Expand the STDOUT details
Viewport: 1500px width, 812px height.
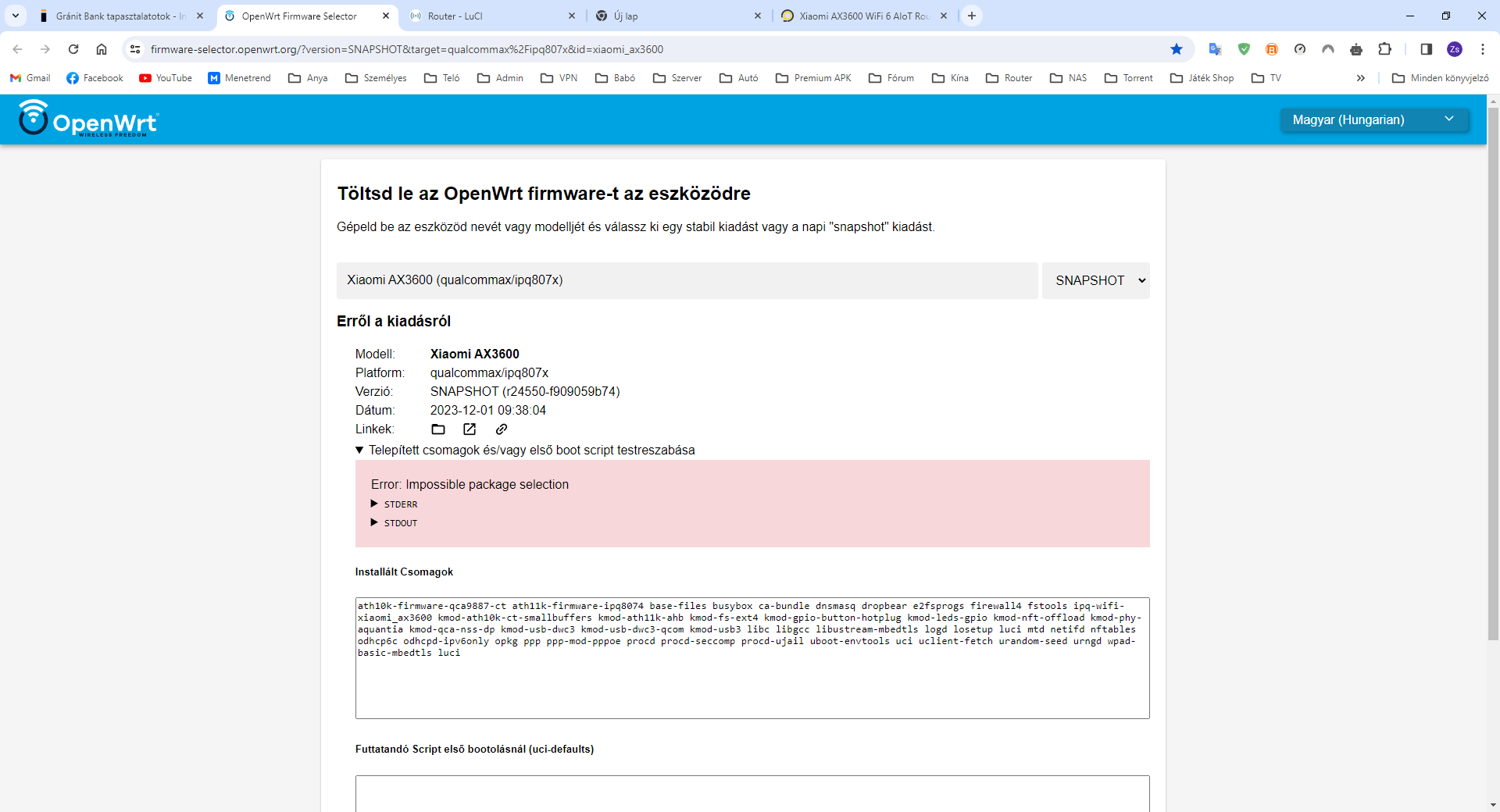click(395, 523)
